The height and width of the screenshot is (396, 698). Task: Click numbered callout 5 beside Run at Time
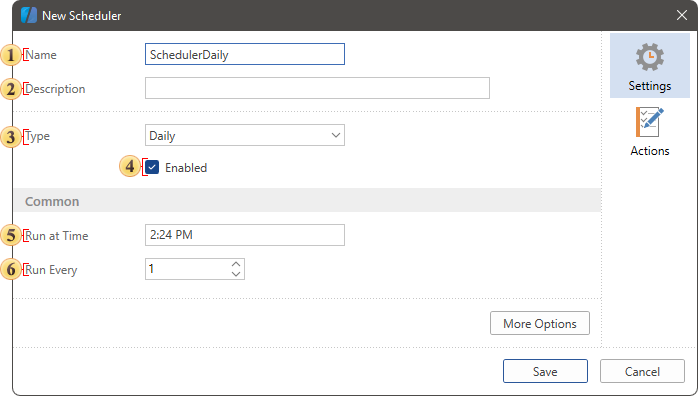click(10, 235)
